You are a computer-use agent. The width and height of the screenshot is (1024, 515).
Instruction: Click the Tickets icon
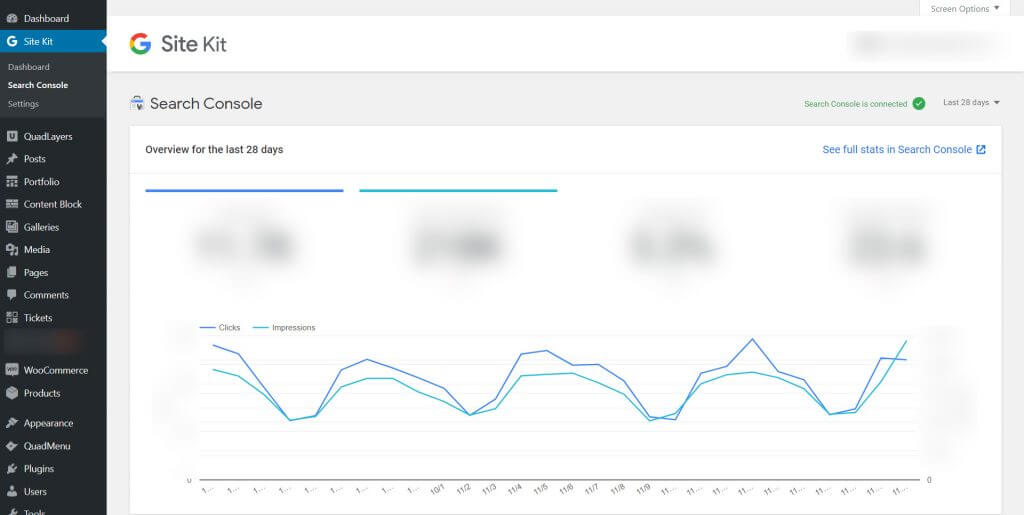12,318
